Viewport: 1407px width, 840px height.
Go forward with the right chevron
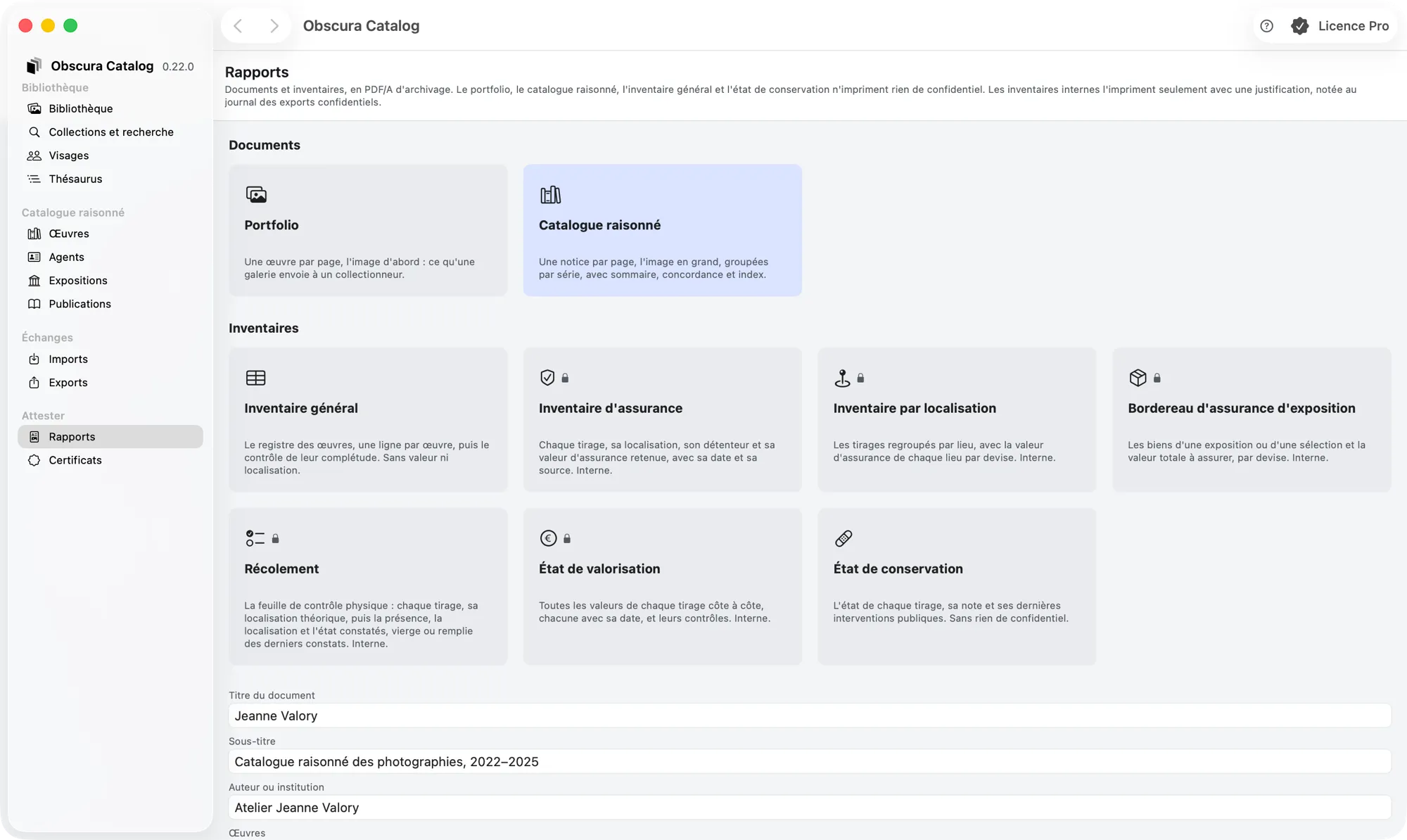[274, 26]
